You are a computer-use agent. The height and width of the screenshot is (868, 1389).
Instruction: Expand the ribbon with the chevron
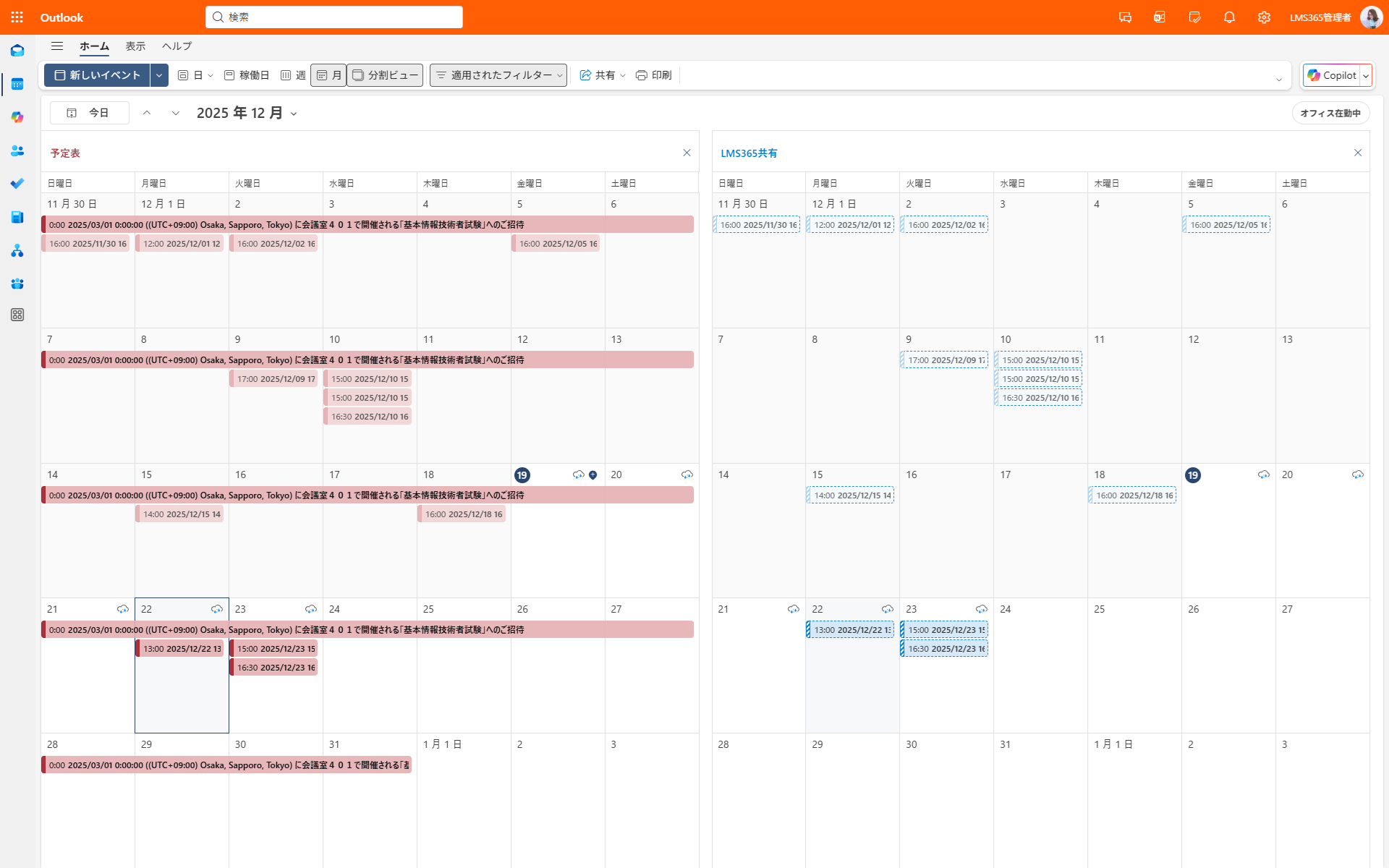1279,79
